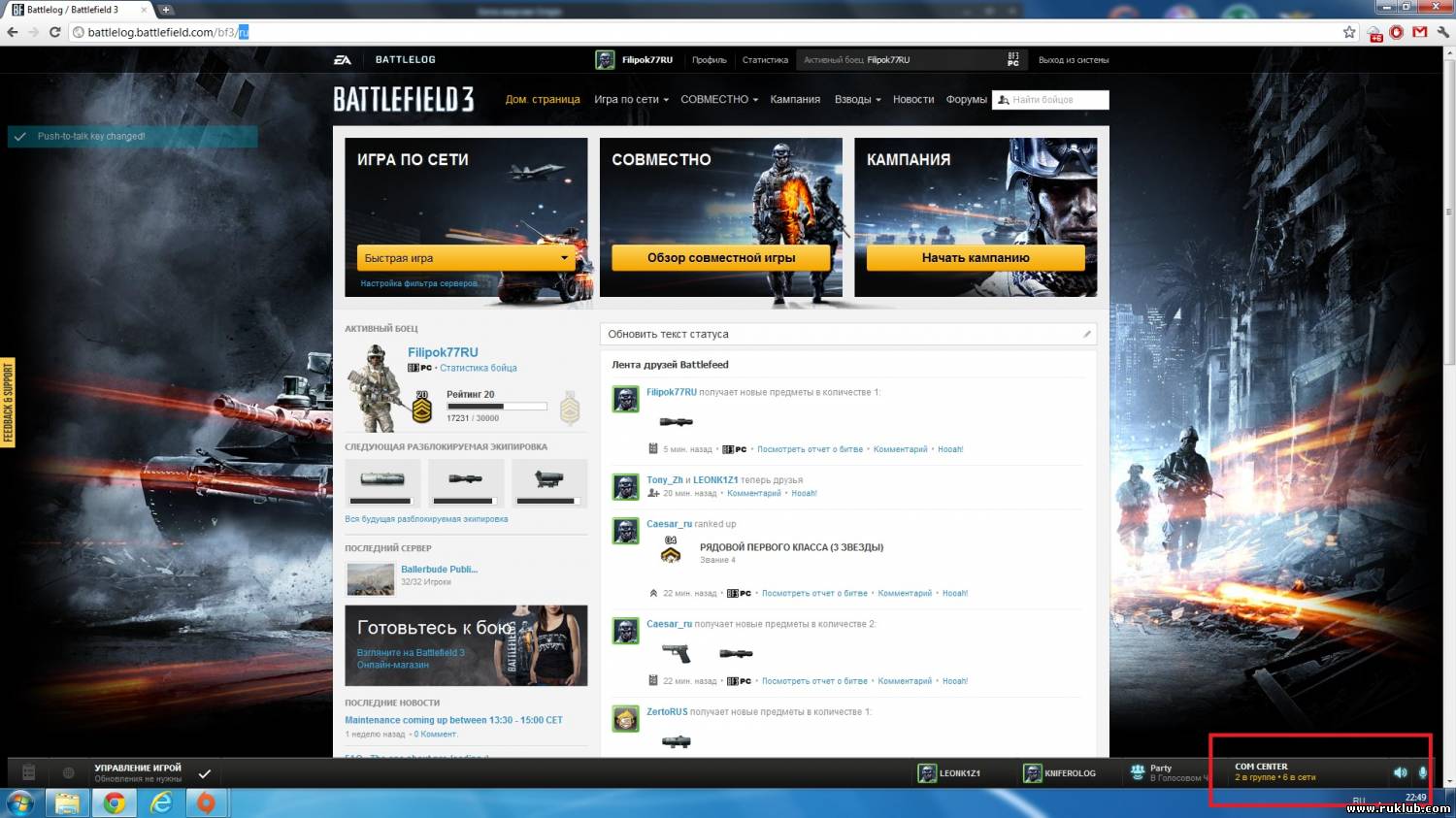The height and width of the screenshot is (818, 1456).
Task: Expand the Взводы menu
Action: tap(858, 99)
